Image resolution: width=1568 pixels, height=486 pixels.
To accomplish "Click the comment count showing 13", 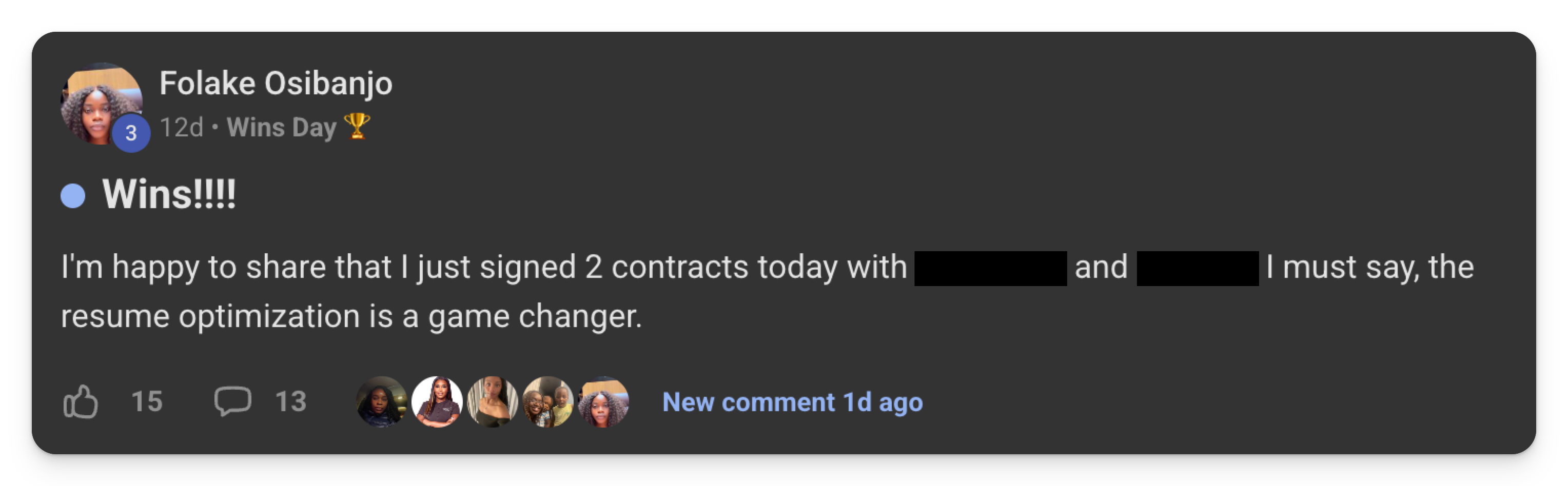I will tap(290, 401).
